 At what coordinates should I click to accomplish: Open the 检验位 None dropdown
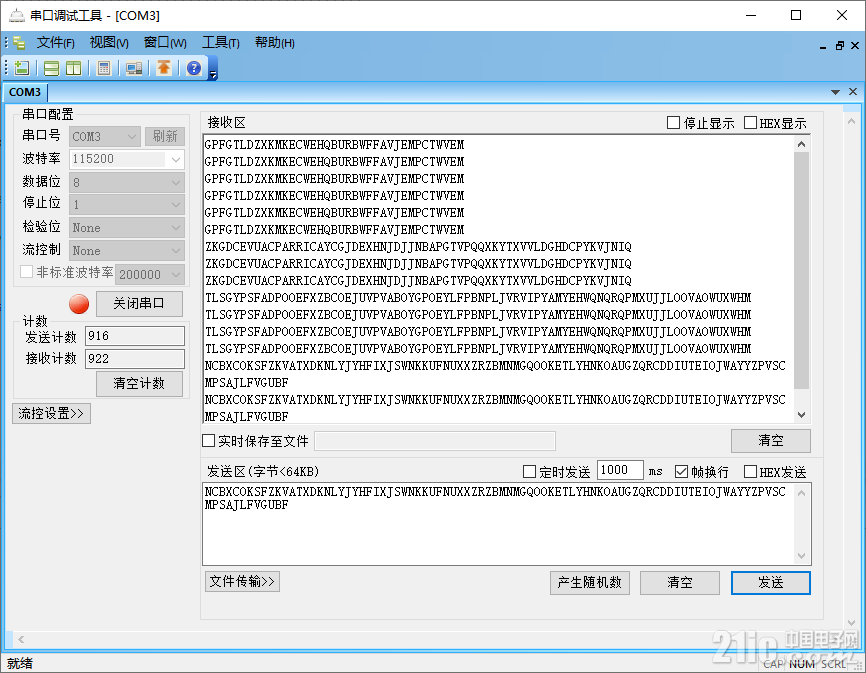coord(126,227)
